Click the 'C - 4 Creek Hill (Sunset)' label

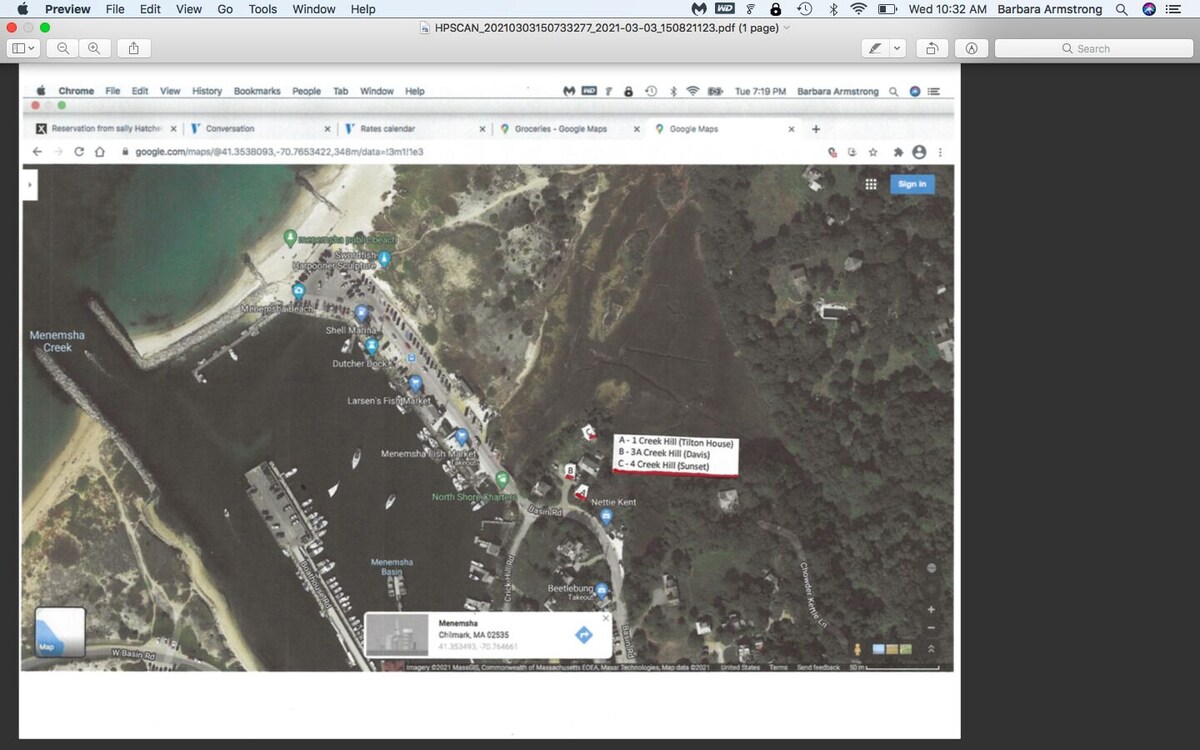coord(664,466)
